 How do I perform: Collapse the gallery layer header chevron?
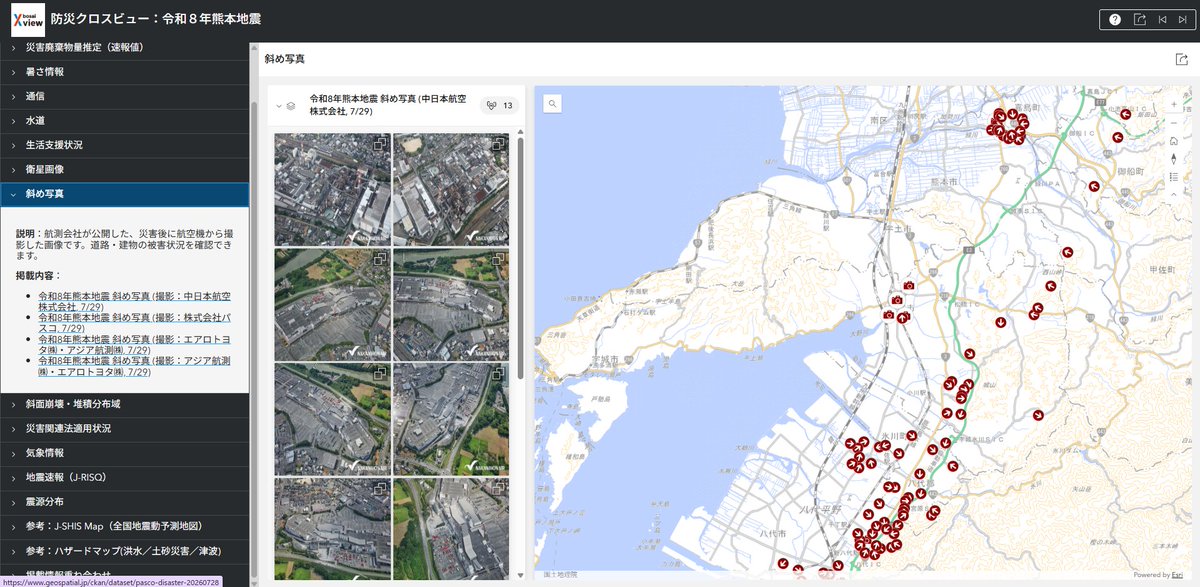click(x=277, y=105)
